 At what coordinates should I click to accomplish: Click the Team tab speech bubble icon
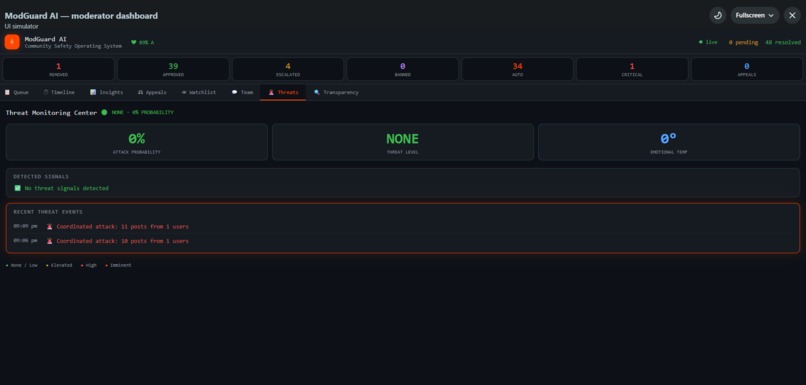[x=234, y=93]
